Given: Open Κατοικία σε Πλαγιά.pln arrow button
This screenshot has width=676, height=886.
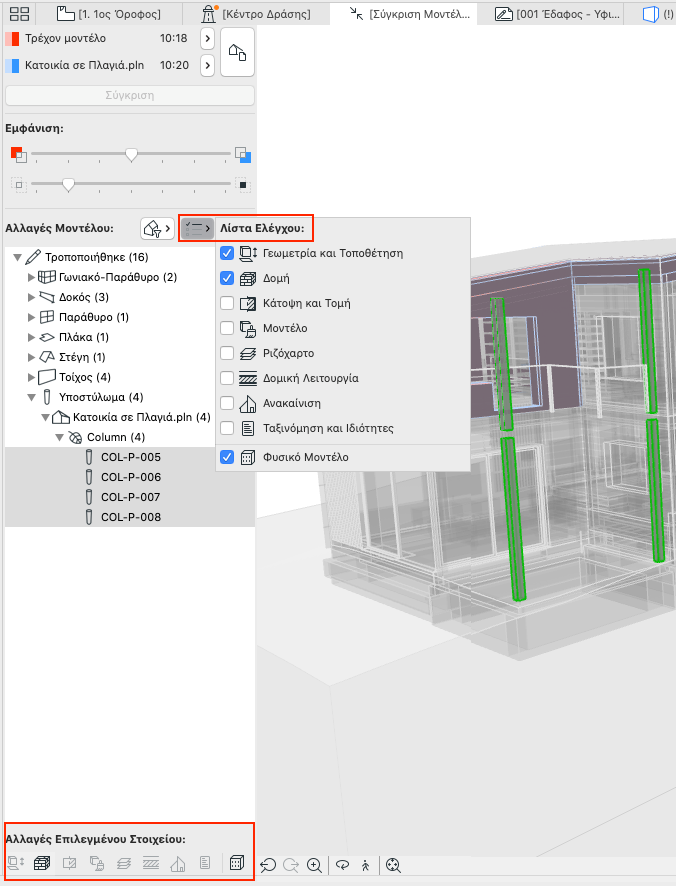Looking at the screenshot, I should point(207,66).
